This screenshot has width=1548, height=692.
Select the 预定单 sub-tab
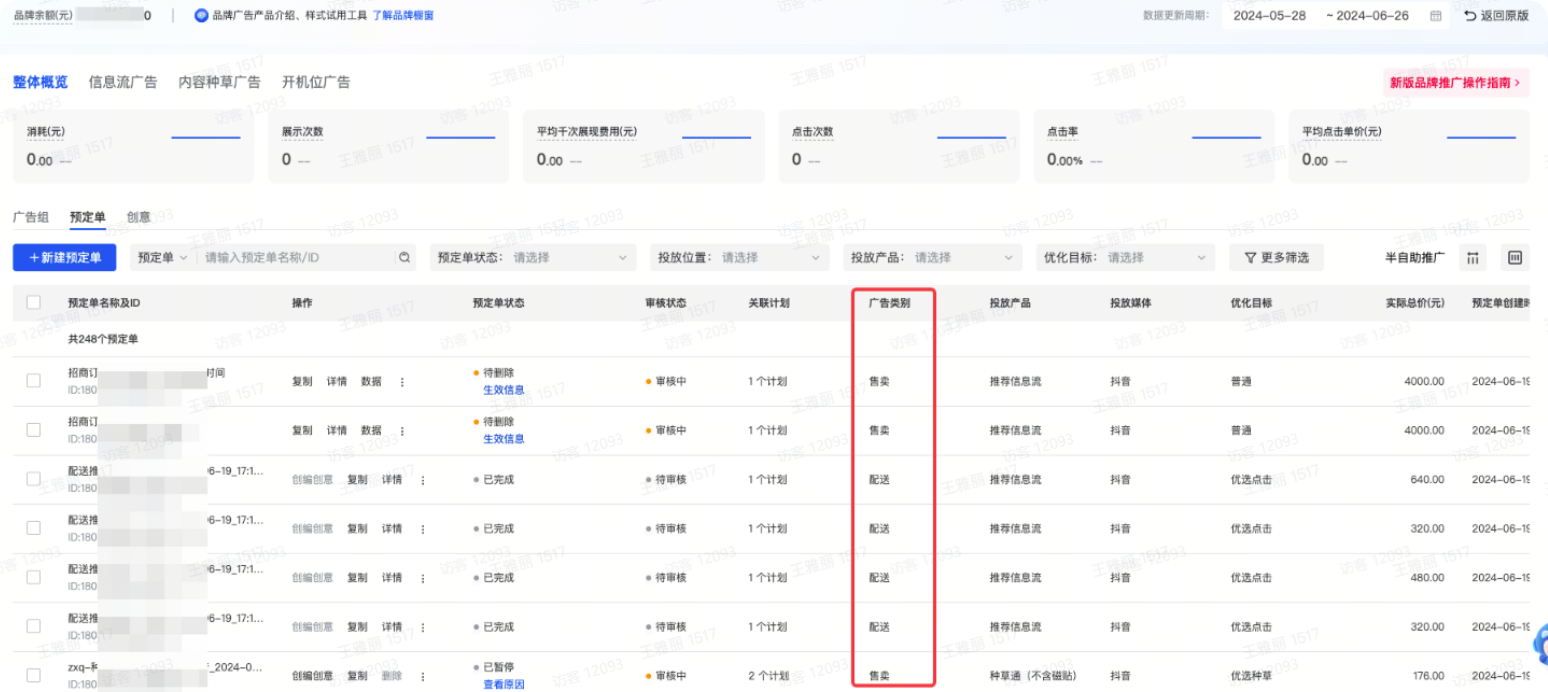(x=88, y=217)
